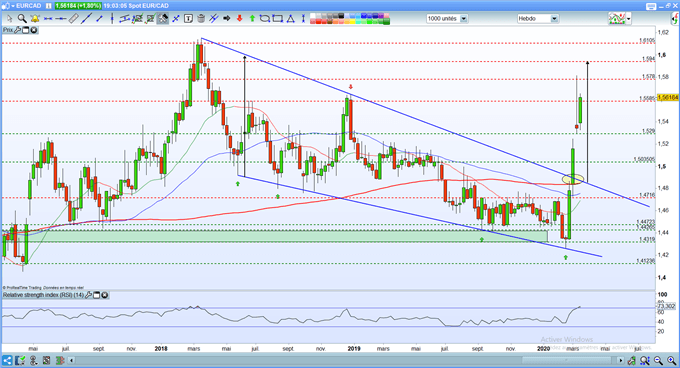Close the RSI indicator panel

point(105,295)
